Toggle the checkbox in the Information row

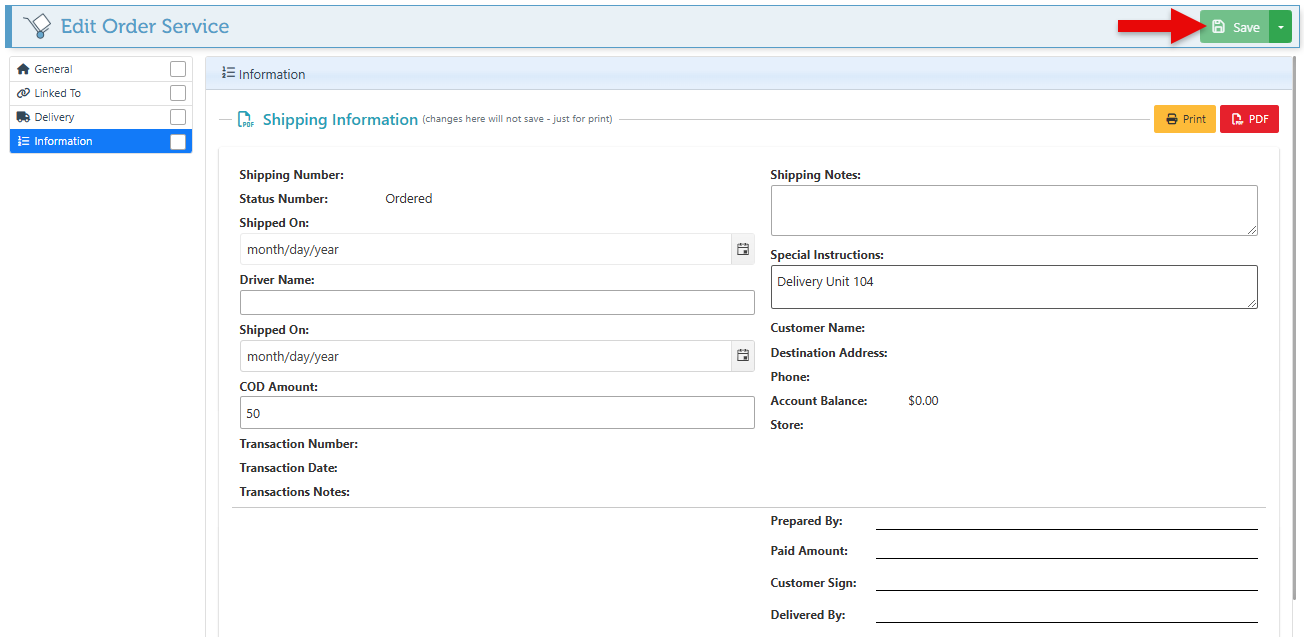[x=178, y=142]
